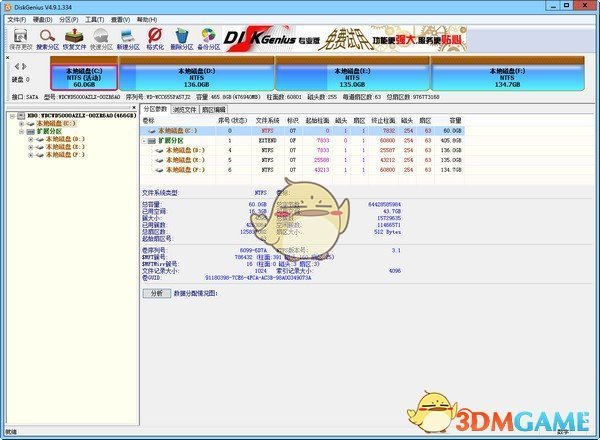Screen dimensions: 600x440
Task: Click the drive icon of 本地磁盘(C:) table row
Action: coord(152,131)
